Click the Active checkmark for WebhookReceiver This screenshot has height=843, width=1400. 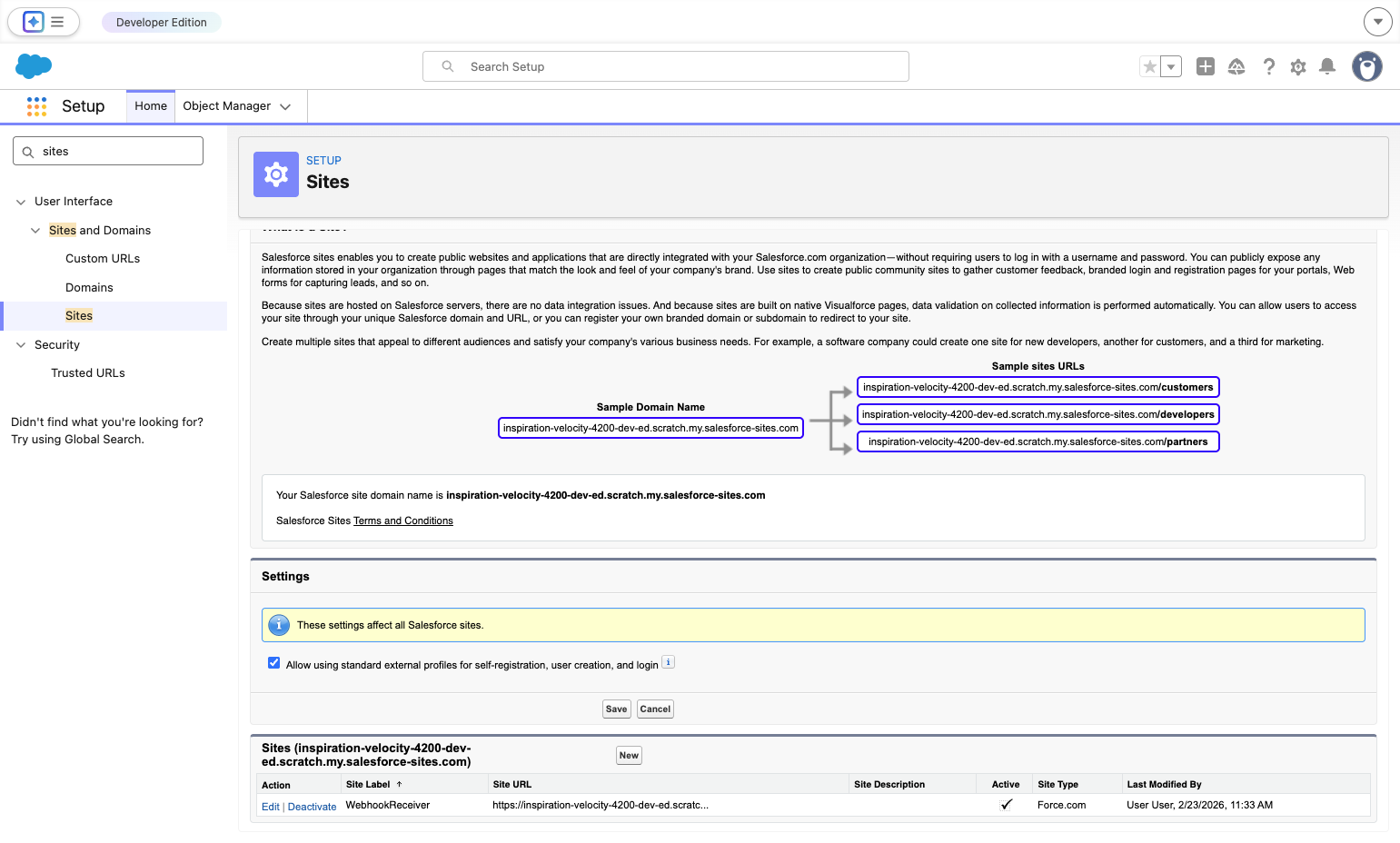[x=1006, y=805]
